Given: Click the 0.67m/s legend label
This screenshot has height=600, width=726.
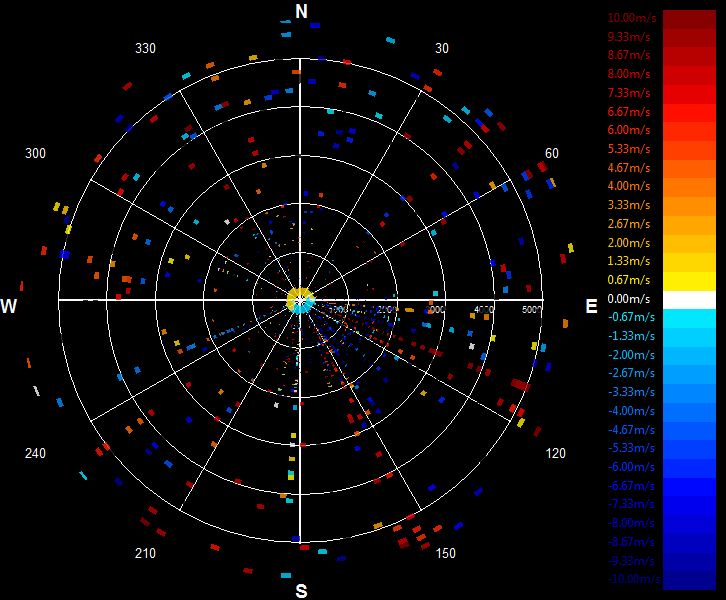Looking at the screenshot, I should [x=629, y=280].
